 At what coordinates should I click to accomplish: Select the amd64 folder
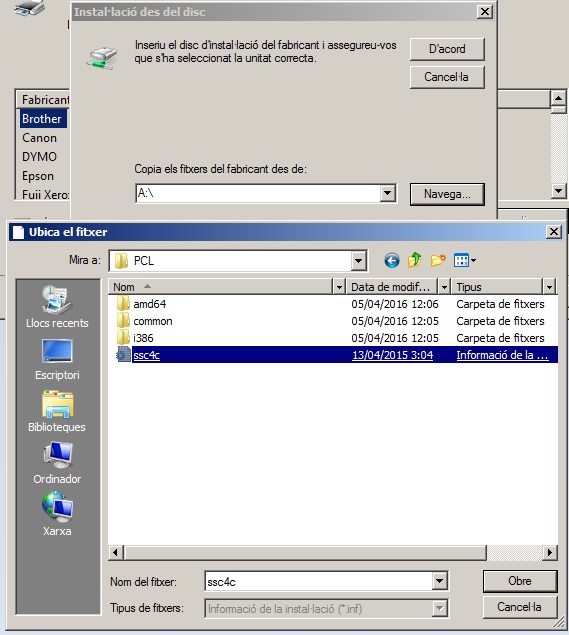pyautogui.click(x=149, y=304)
